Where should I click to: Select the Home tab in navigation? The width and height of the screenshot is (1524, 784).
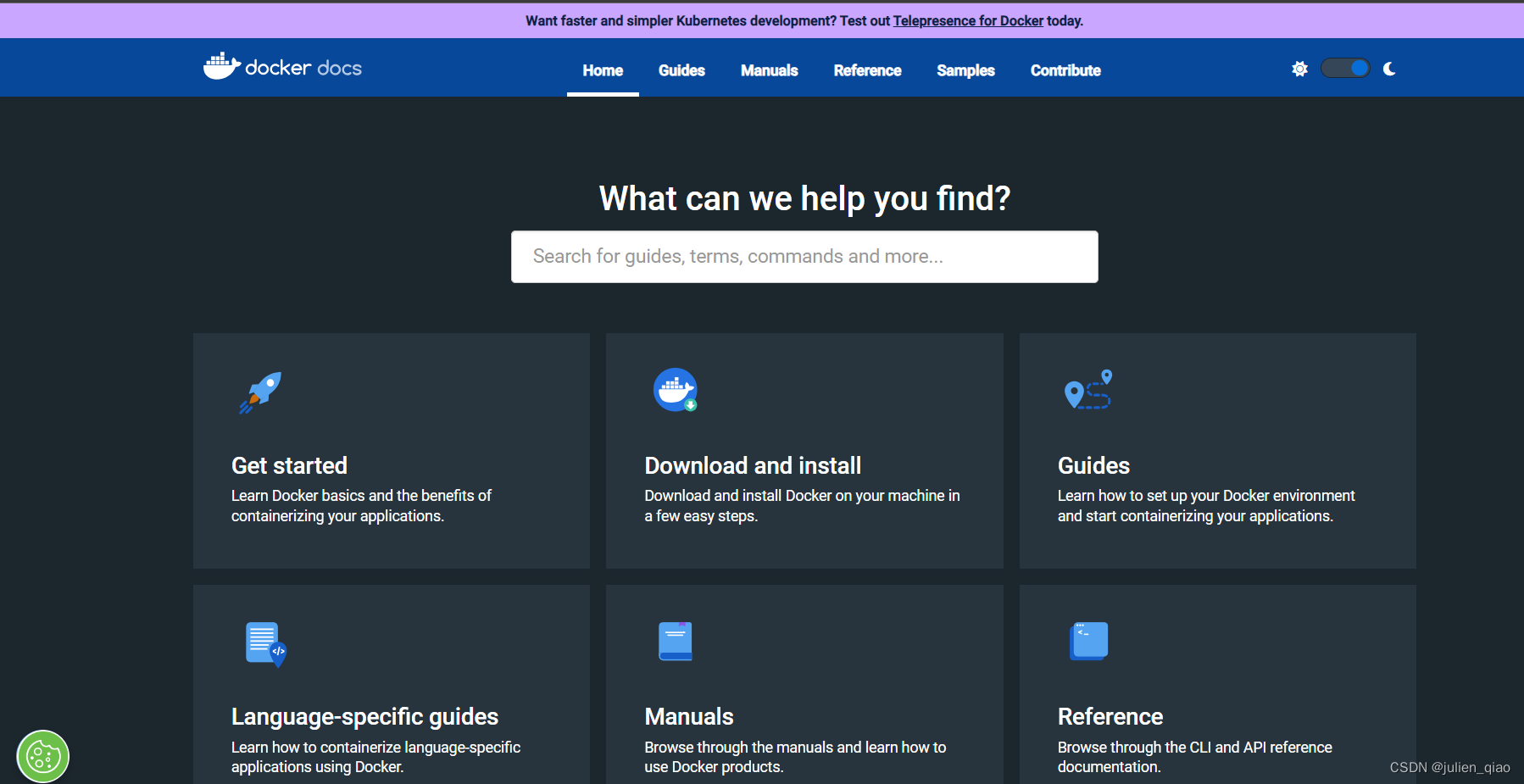coord(603,70)
